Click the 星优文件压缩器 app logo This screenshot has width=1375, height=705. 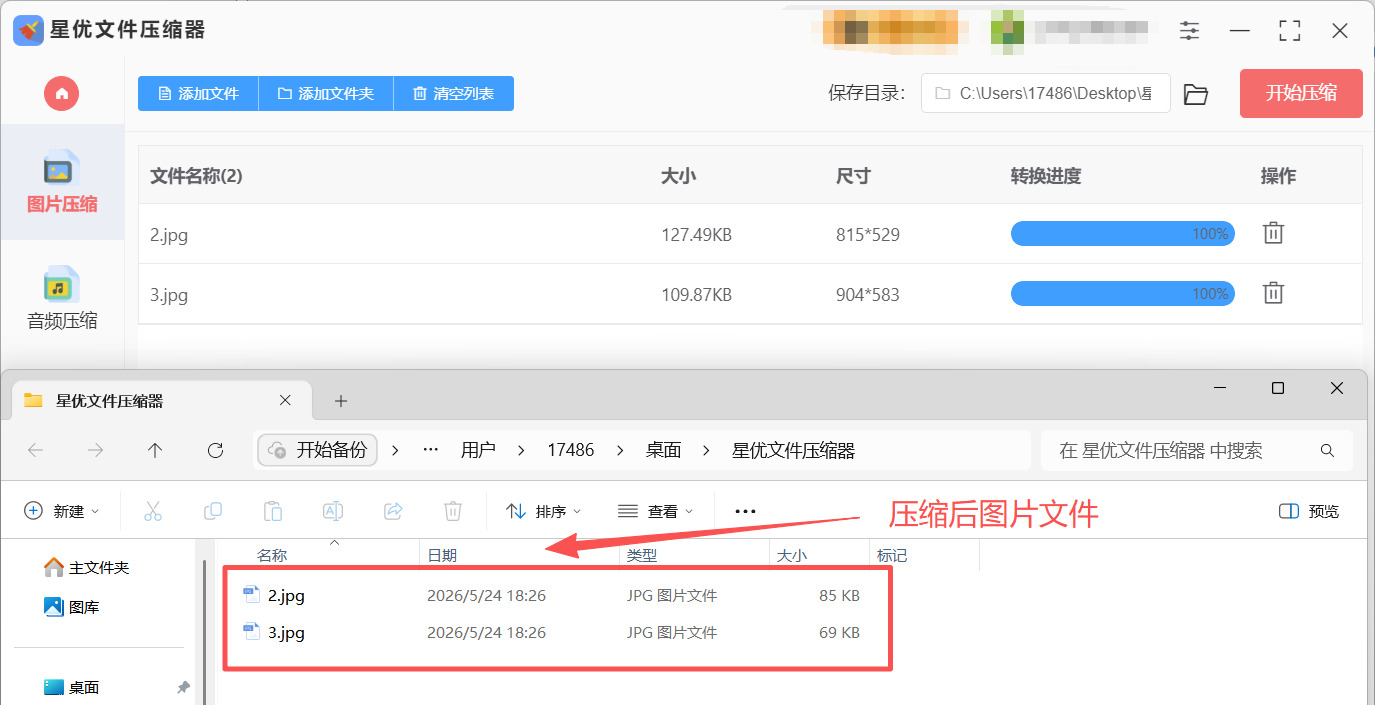[28, 30]
